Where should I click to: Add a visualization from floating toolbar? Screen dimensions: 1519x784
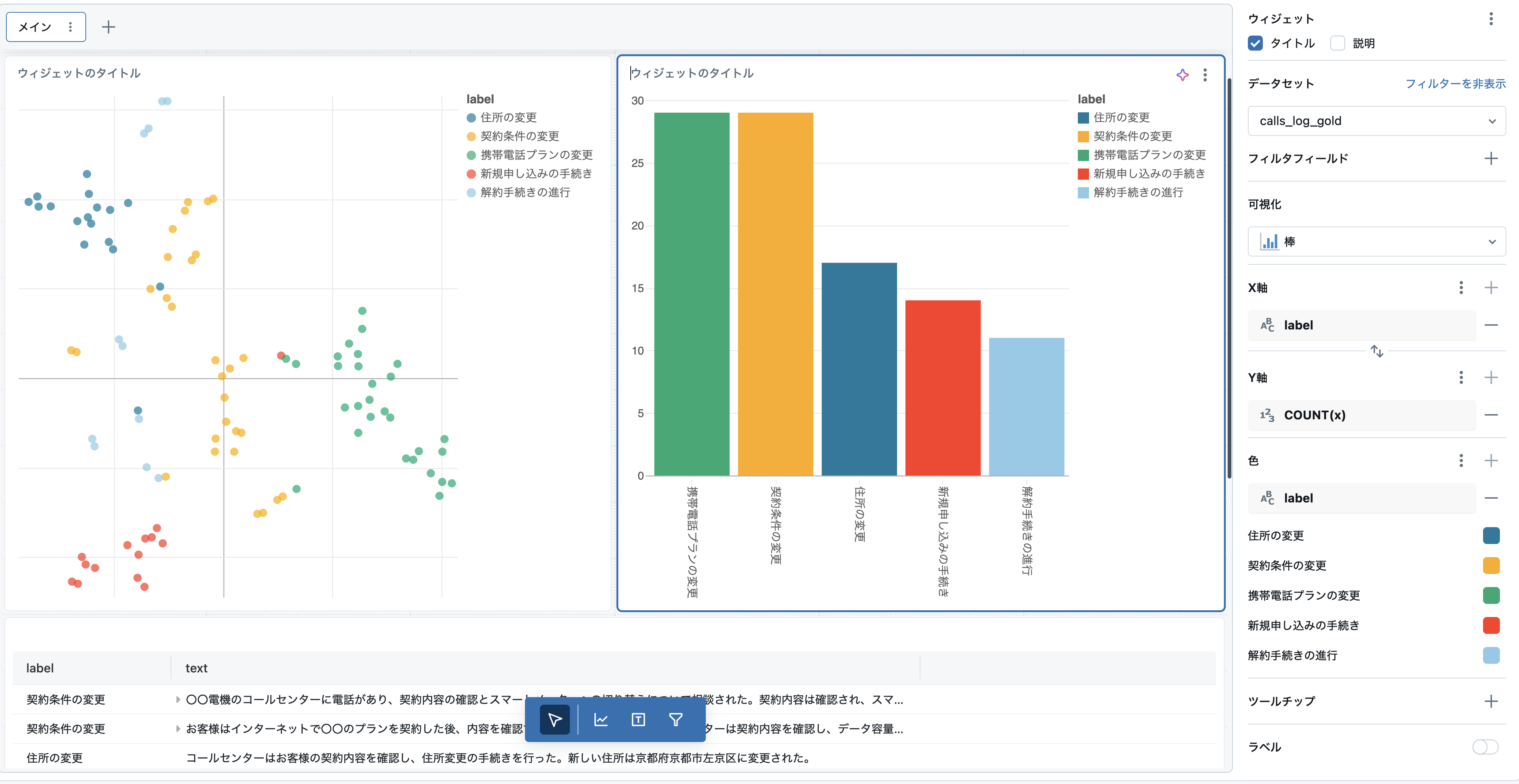coord(601,719)
